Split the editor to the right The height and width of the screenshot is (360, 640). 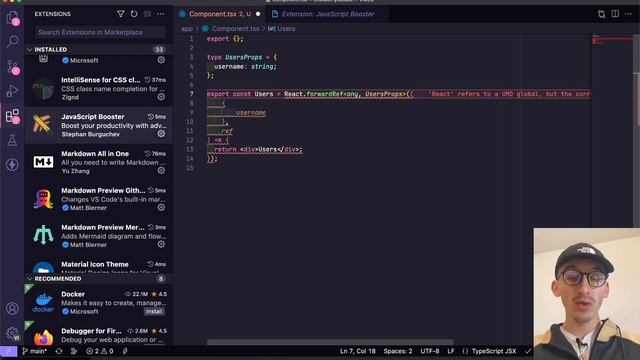615,14
